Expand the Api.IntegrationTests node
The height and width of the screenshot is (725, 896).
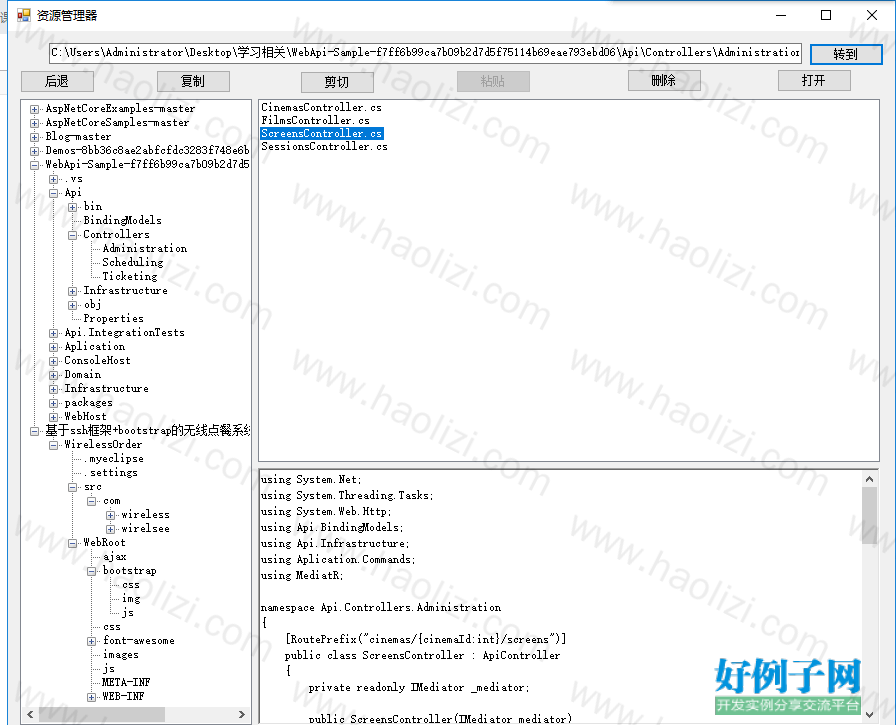click(54, 333)
